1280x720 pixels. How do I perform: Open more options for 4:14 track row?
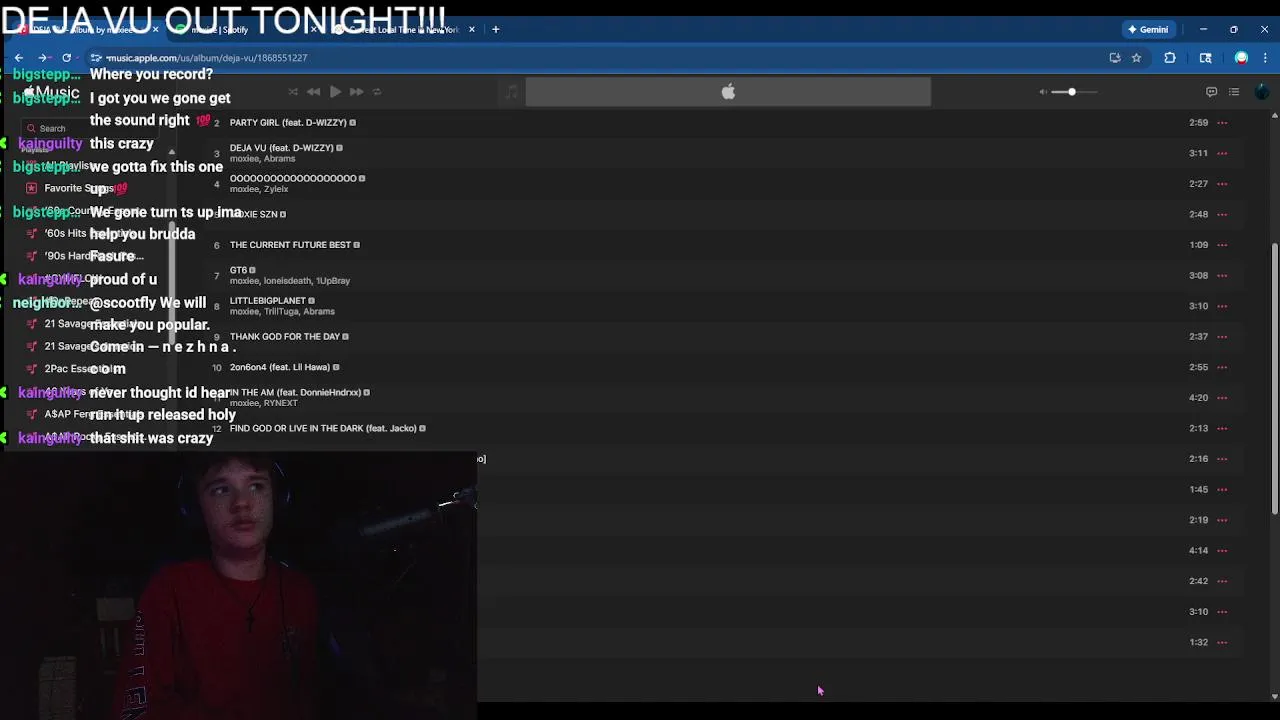click(1222, 550)
